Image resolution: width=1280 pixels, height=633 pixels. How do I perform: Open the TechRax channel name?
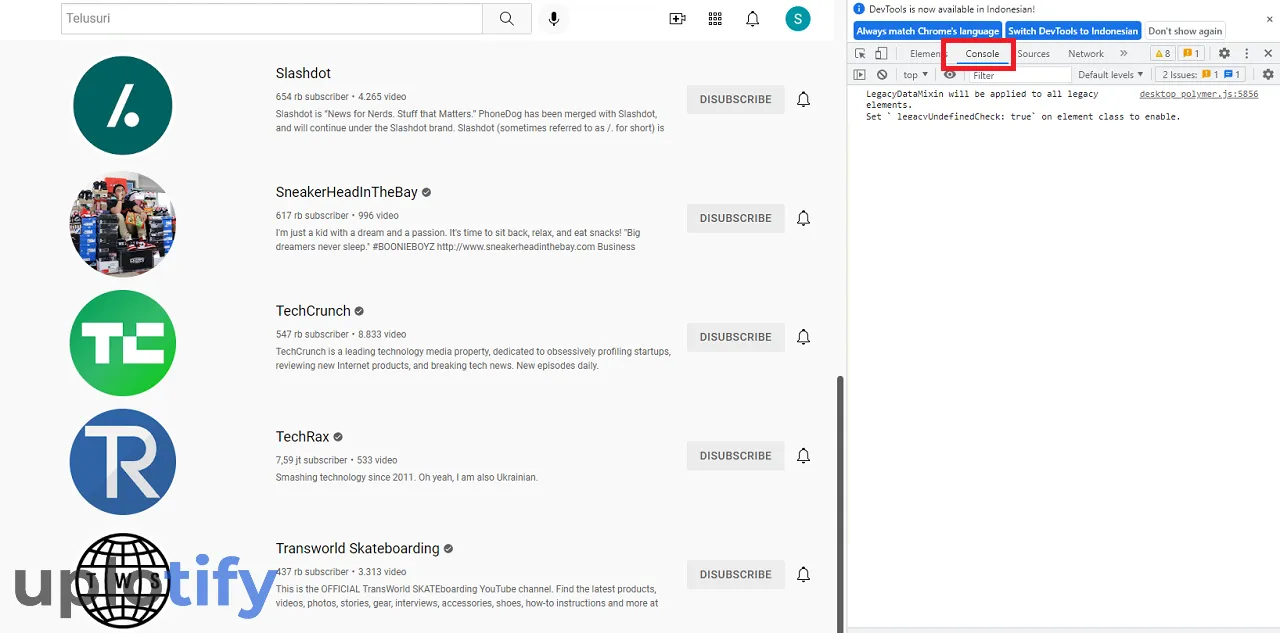303,437
